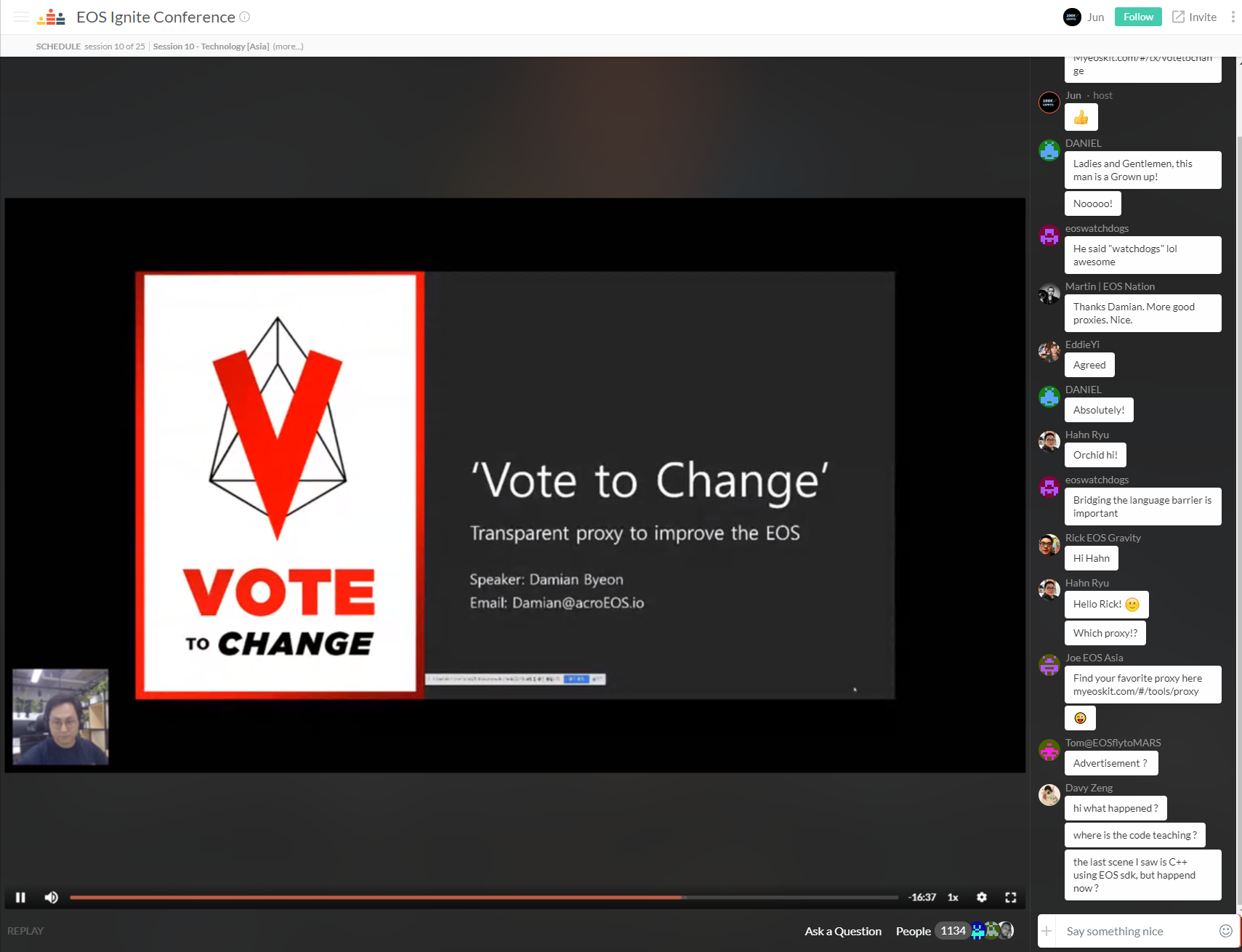1242x952 pixels.
Task: Open Ask a Question panel
Action: [x=843, y=931]
